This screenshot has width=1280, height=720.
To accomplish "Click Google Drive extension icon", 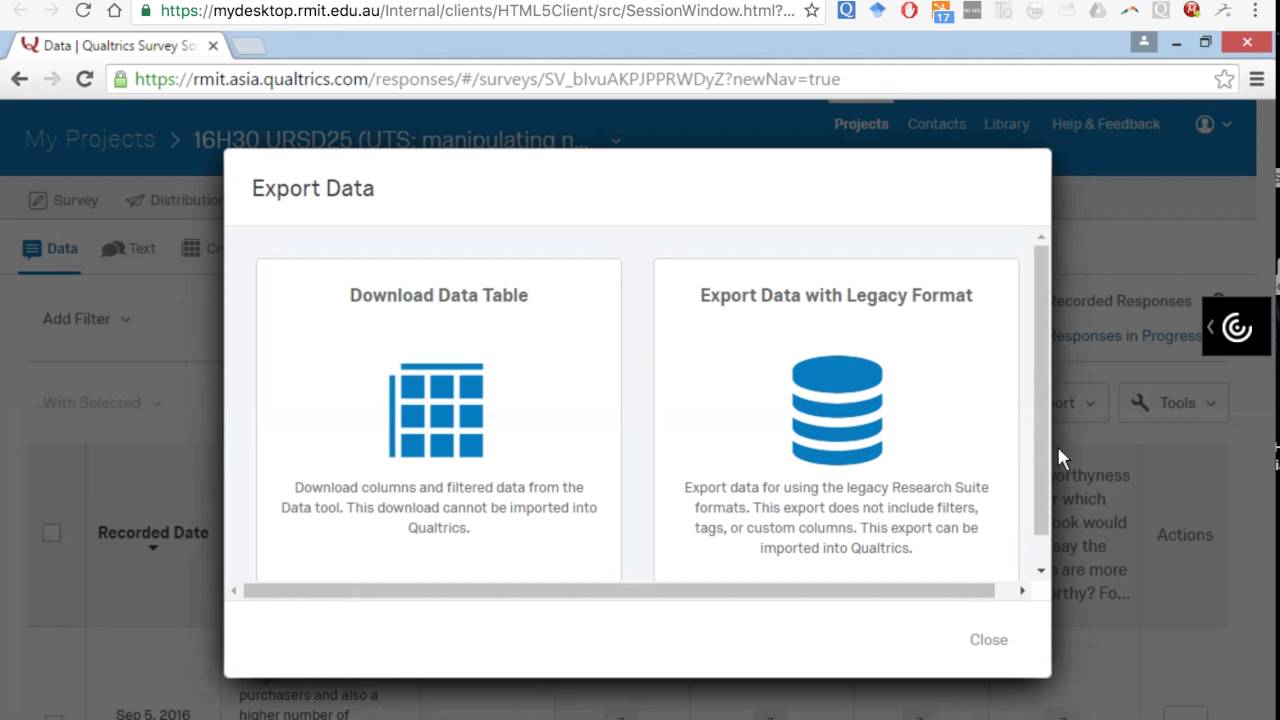I will (x=1098, y=11).
